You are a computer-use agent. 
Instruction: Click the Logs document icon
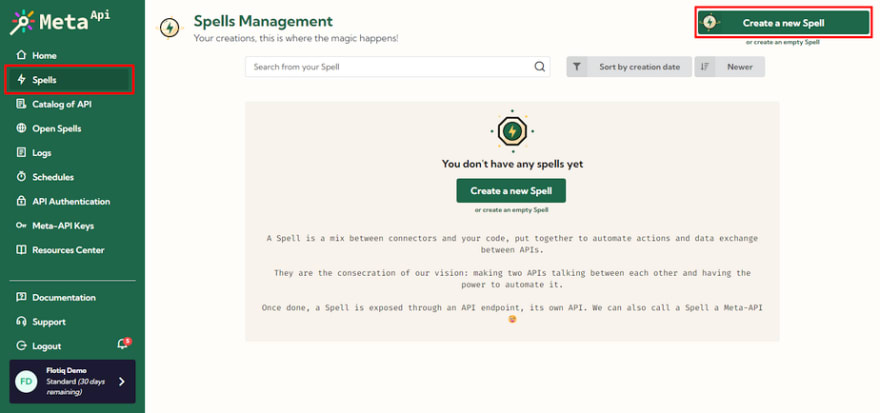[21, 153]
